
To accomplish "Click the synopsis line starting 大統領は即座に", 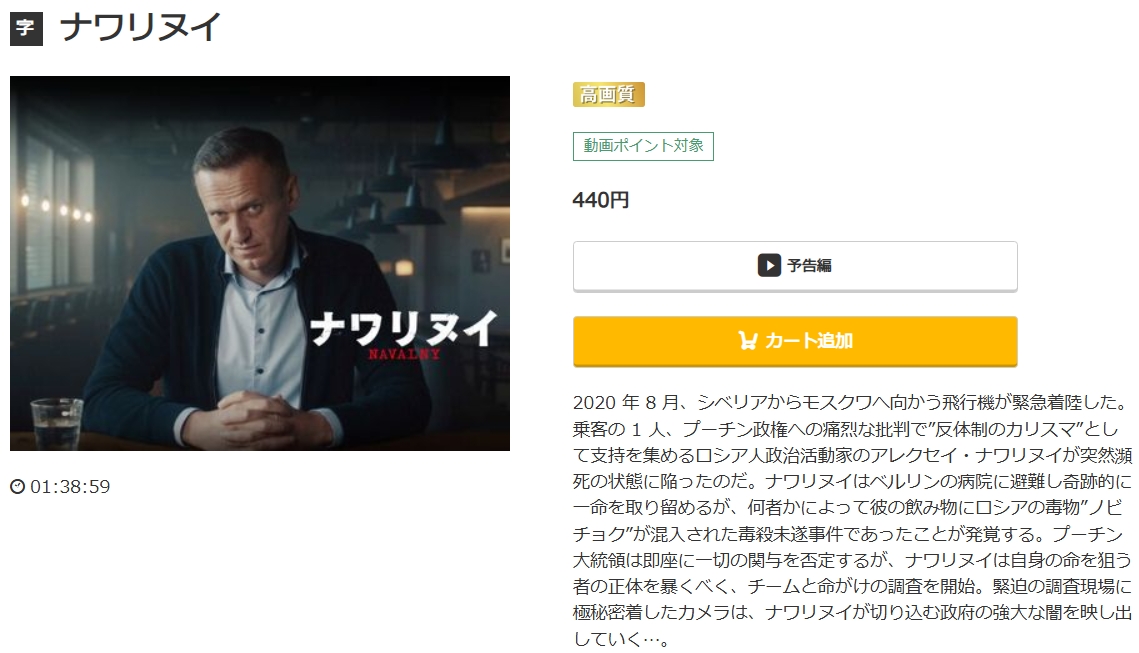I will (x=852, y=560).
